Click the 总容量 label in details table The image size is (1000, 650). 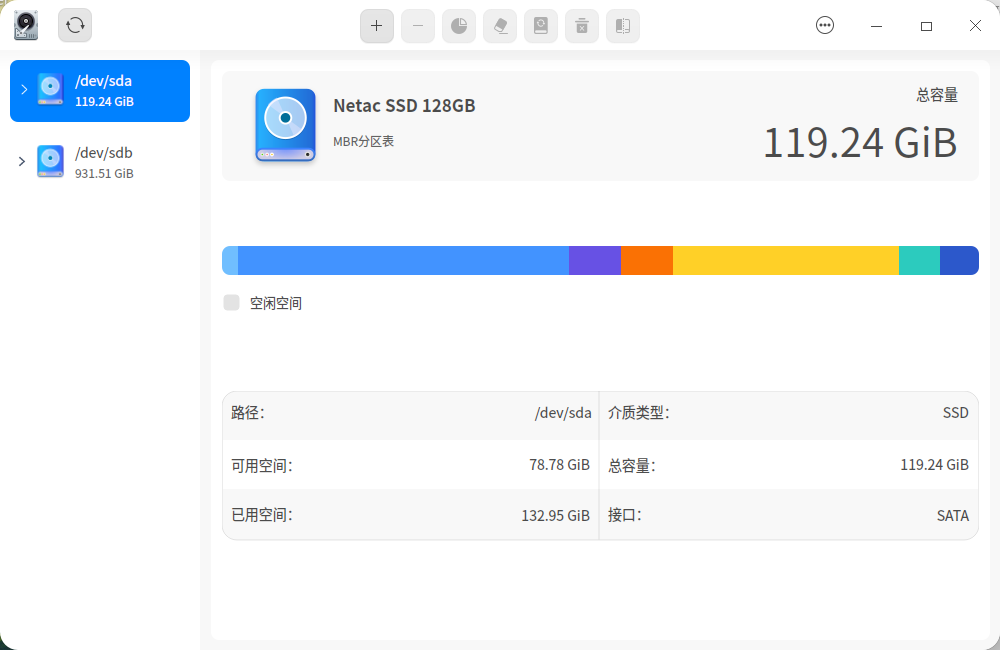631,466
